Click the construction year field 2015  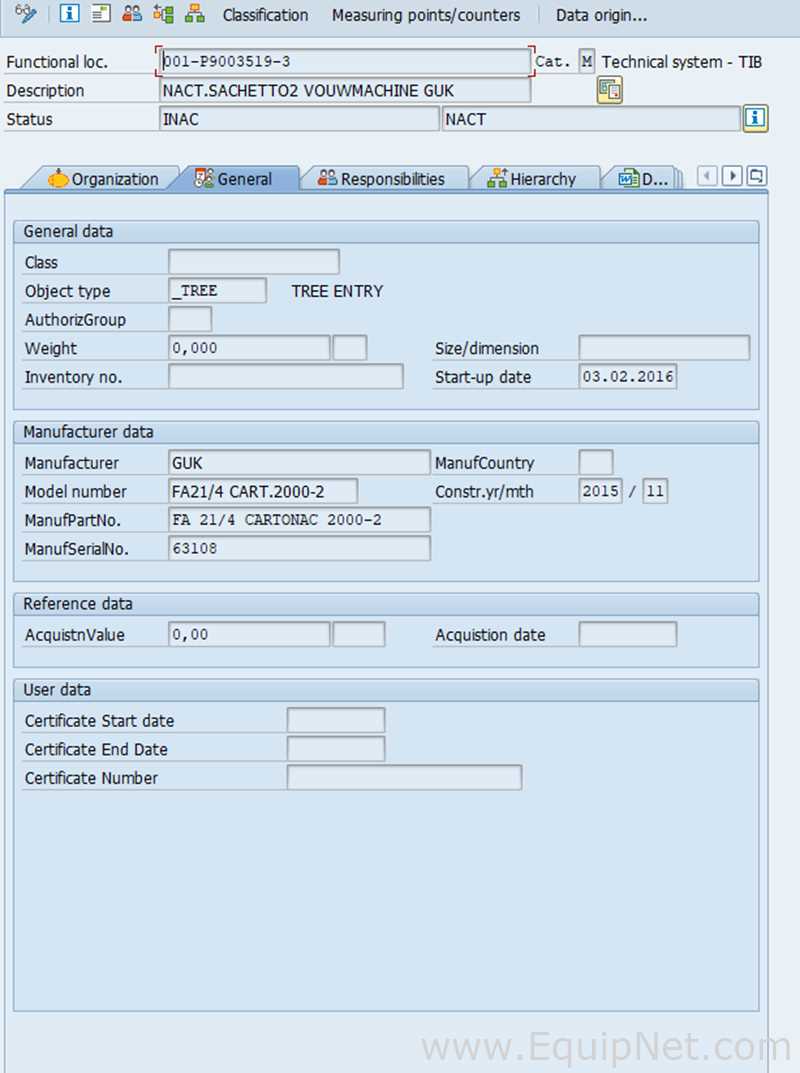[600, 491]
